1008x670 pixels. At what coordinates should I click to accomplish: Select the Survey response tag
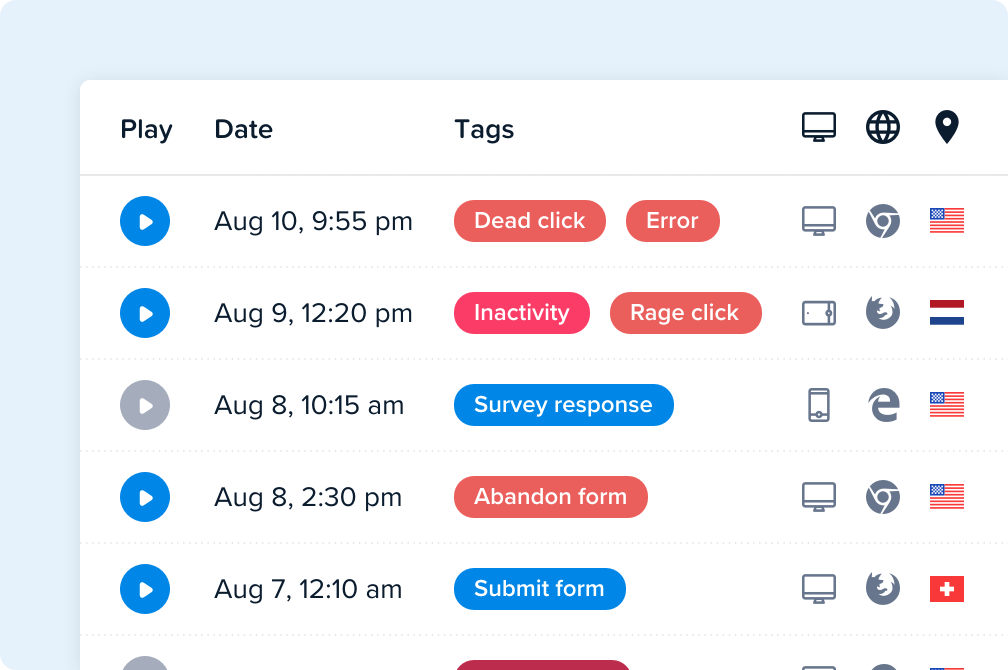click(564, 404)
